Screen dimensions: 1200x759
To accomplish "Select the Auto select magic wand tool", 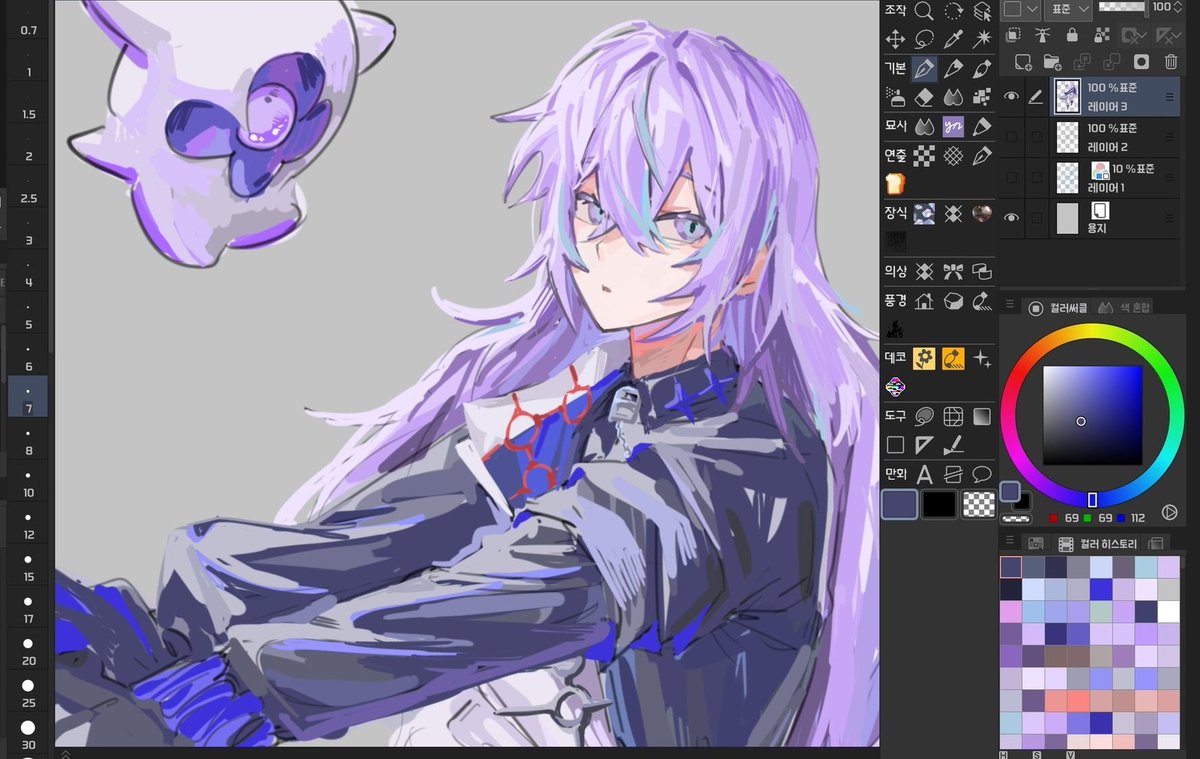I will tap(983, 39).
